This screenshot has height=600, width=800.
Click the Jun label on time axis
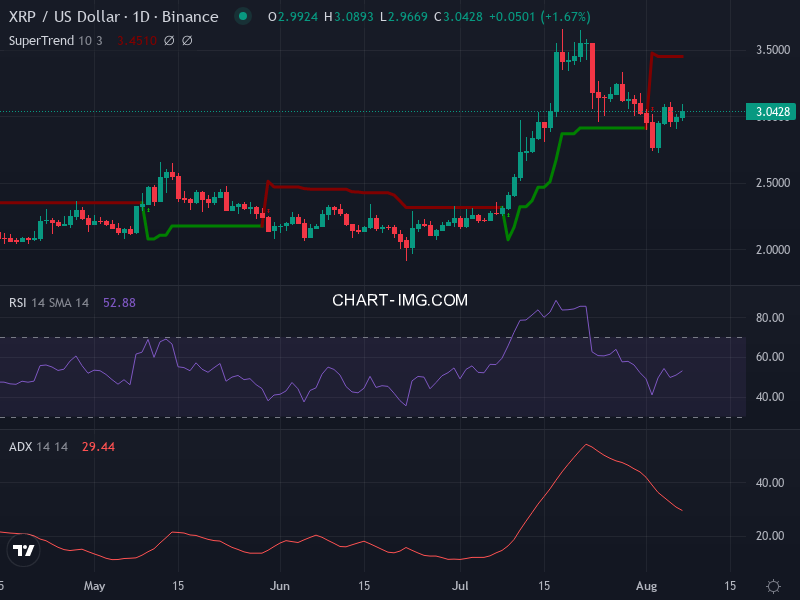(280, 586)
